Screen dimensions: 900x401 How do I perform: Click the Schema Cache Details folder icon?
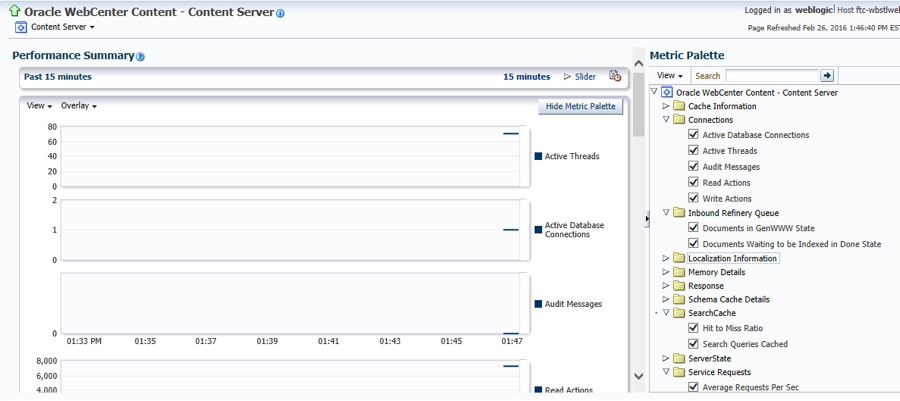point(679,299)
